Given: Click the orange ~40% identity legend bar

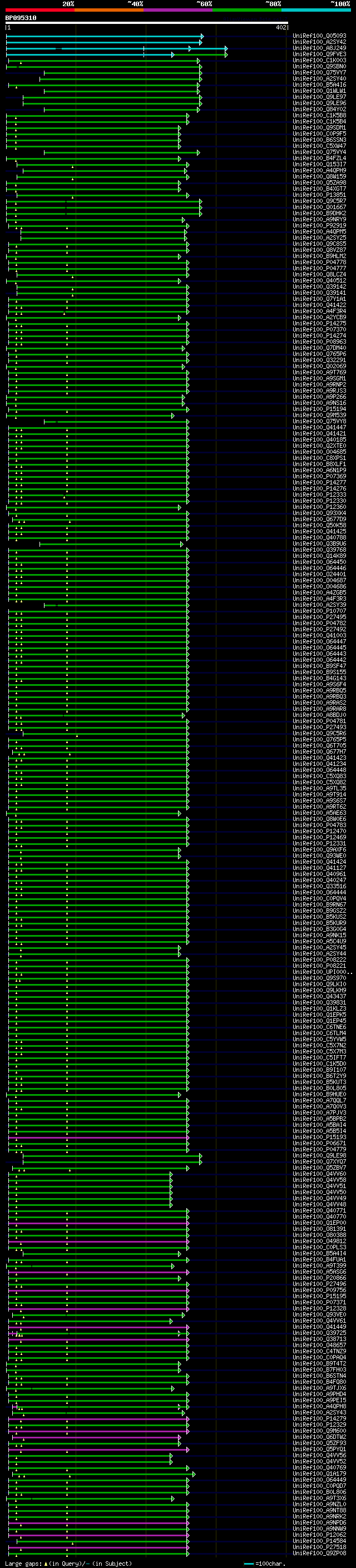Looking at the screenshot, I should point(109,10).
